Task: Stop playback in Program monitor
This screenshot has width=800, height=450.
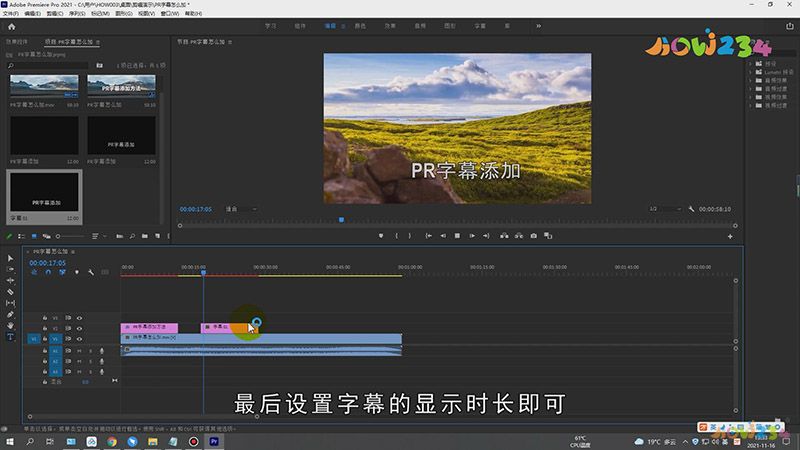Action: 457,236
